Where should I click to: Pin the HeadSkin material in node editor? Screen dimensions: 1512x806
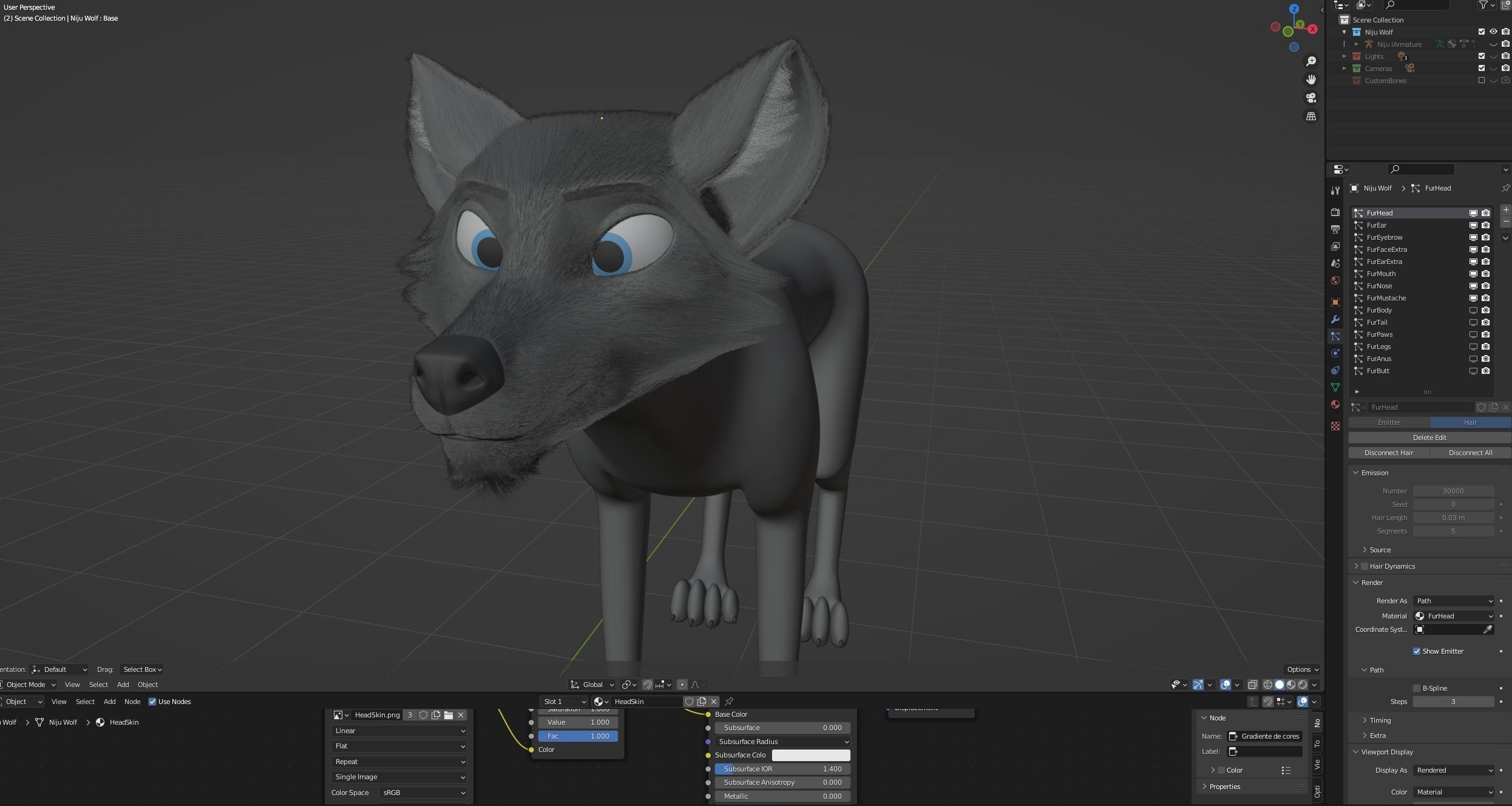point(729,702)
